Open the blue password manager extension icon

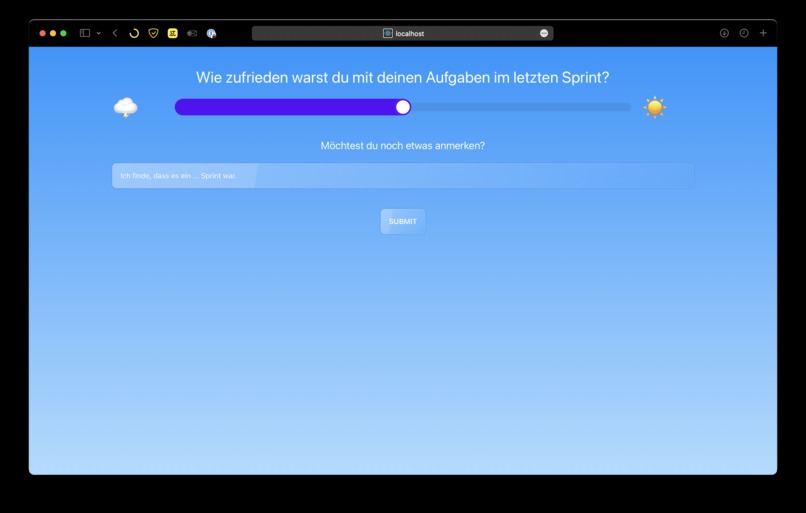tap(211, 33)
